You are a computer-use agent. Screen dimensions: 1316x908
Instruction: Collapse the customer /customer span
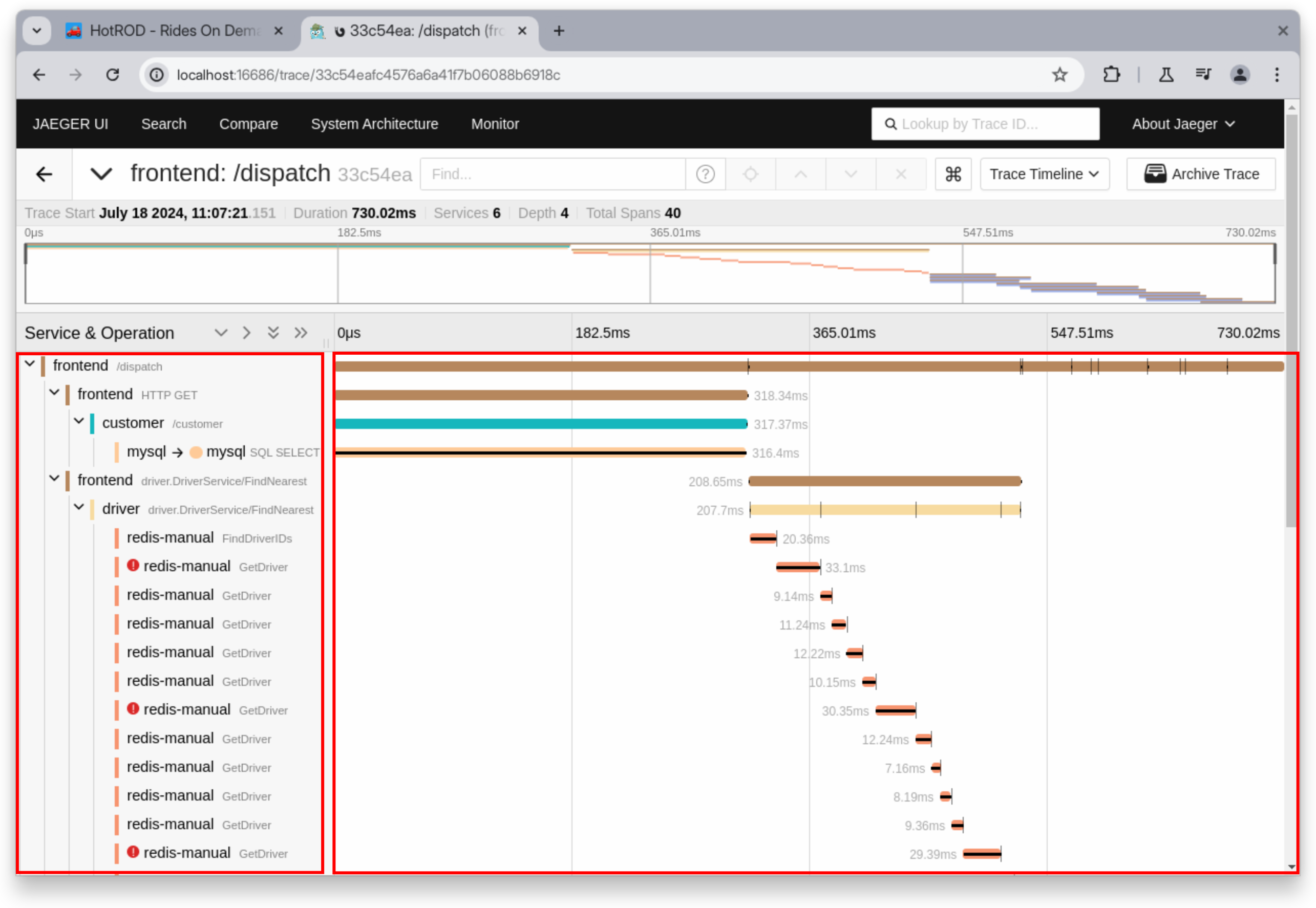coord(79,421)
